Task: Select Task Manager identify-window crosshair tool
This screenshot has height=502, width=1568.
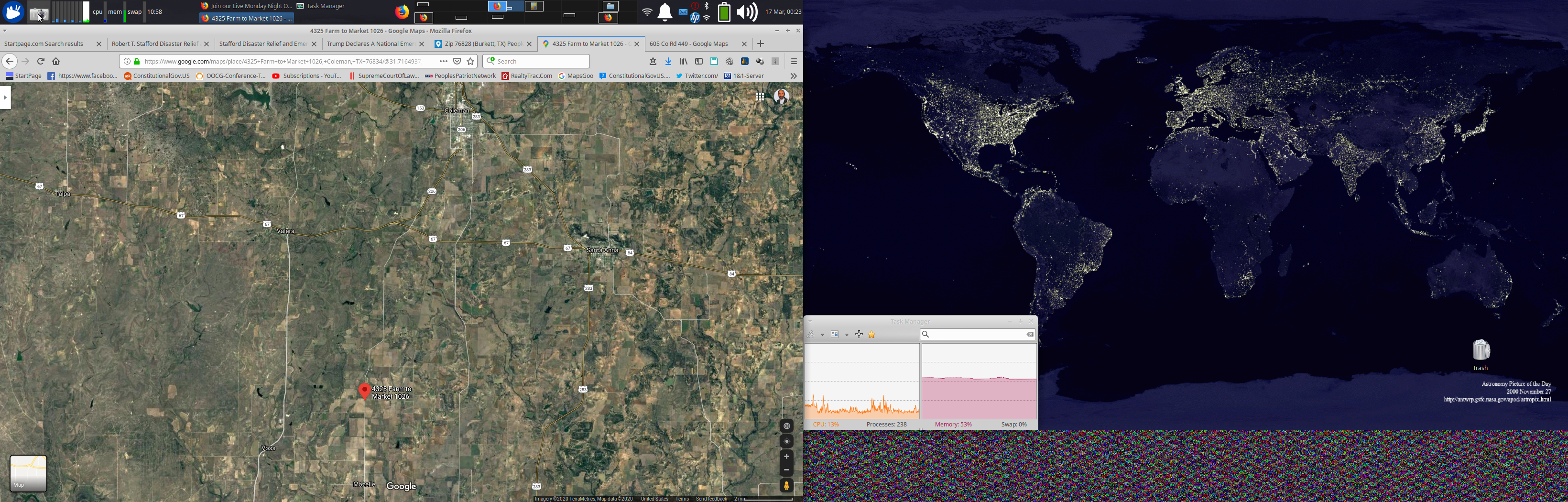Action: (x=859, y=335)
